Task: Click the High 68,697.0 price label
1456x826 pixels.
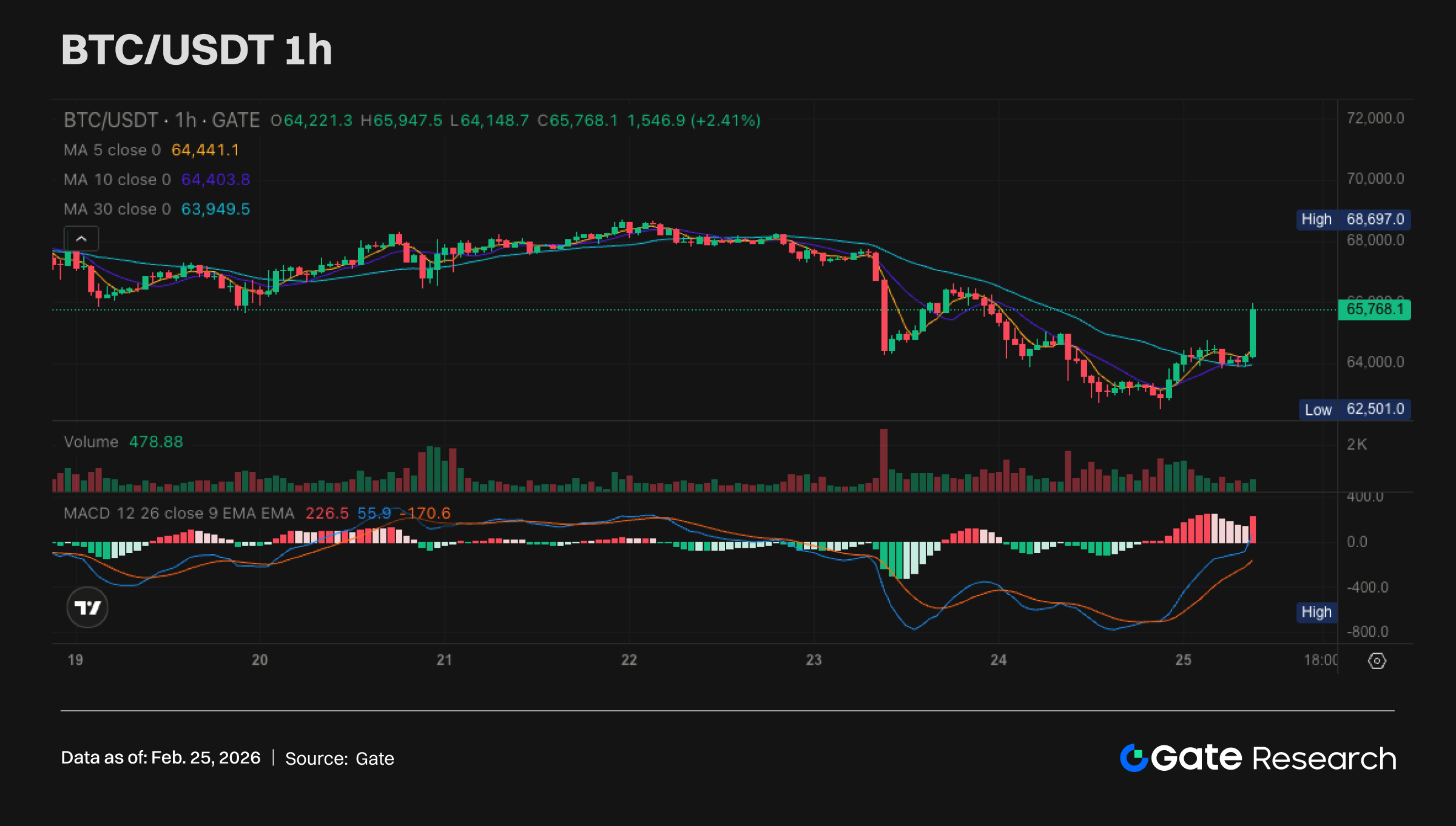Action: (x=1353, y=219)
